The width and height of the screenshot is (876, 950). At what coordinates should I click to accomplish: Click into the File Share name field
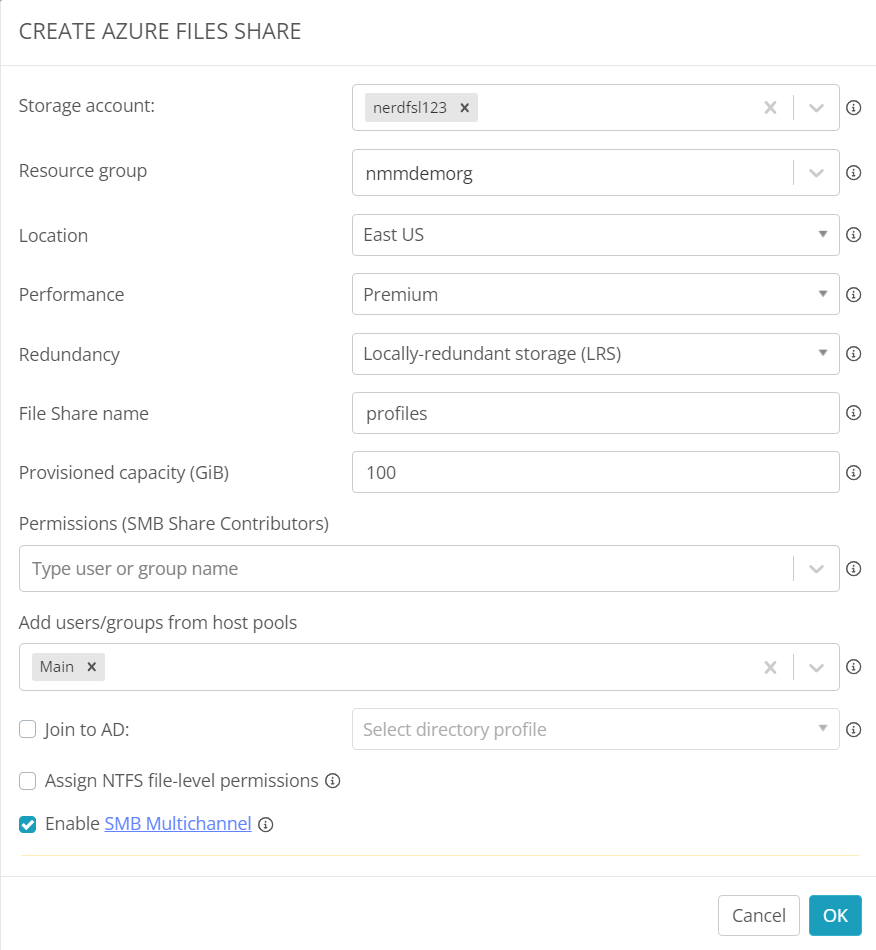point(596,413)
